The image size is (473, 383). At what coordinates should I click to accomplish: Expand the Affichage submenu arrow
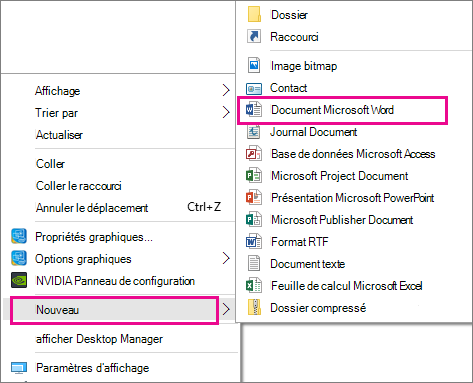coord(226,90)
